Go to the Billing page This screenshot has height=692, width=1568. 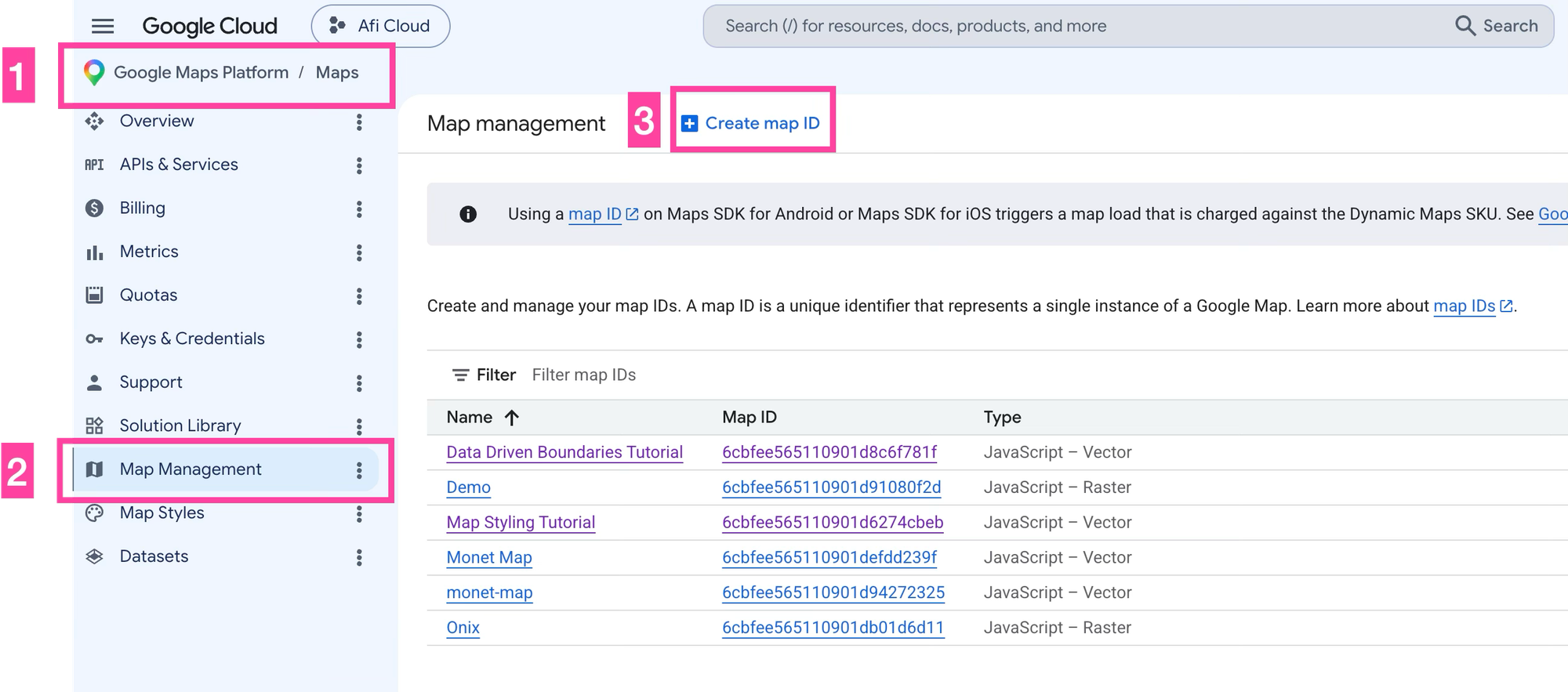click(x=143, y=208)
